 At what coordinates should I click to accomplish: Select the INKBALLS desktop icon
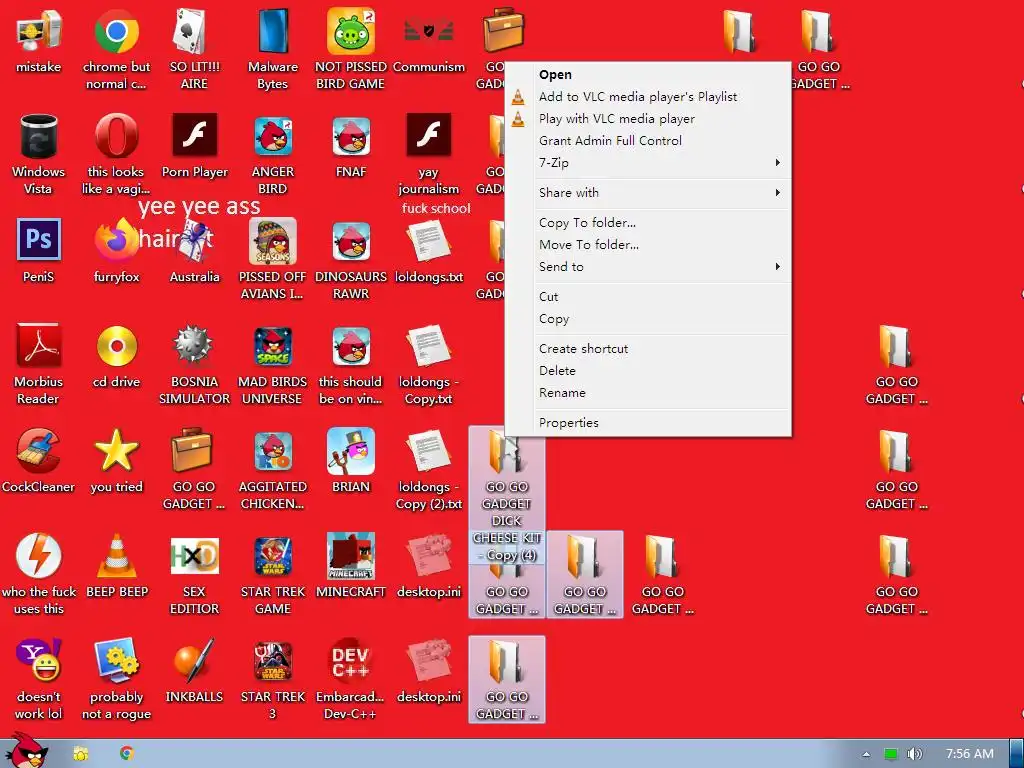coord(194,671)
